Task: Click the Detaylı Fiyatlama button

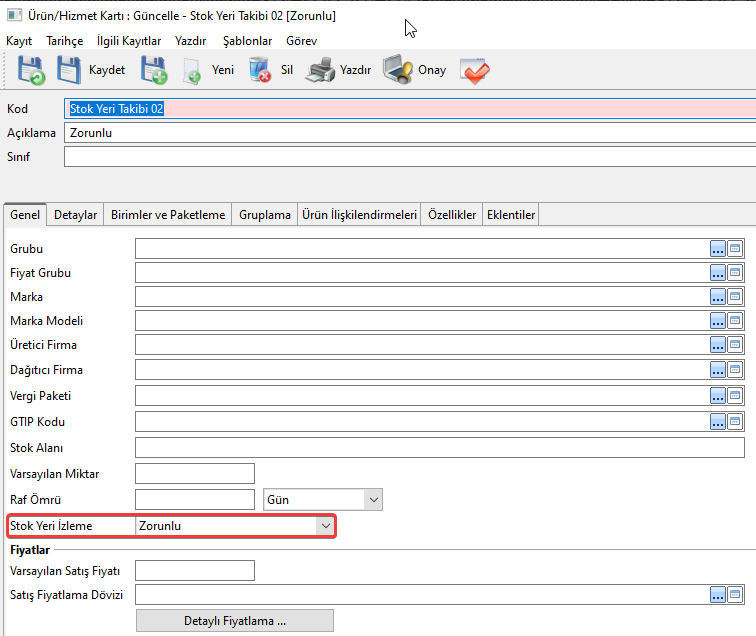Action: tap(234, 621)
